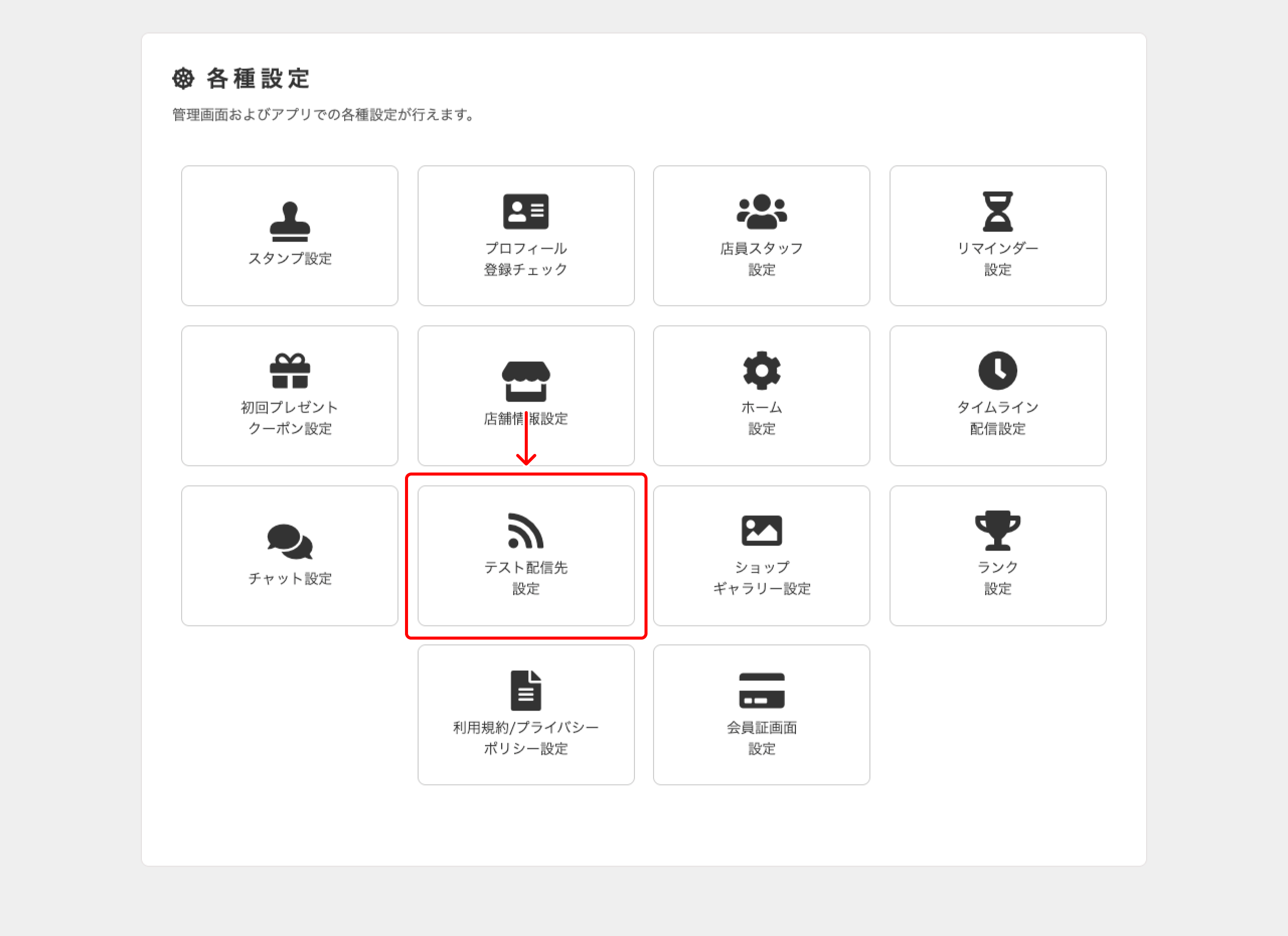Image resolution: width=1288 pixels, height=936 pixels.
Task: Click the RSS feed icon for test delivery
Action: click(526, 530)
